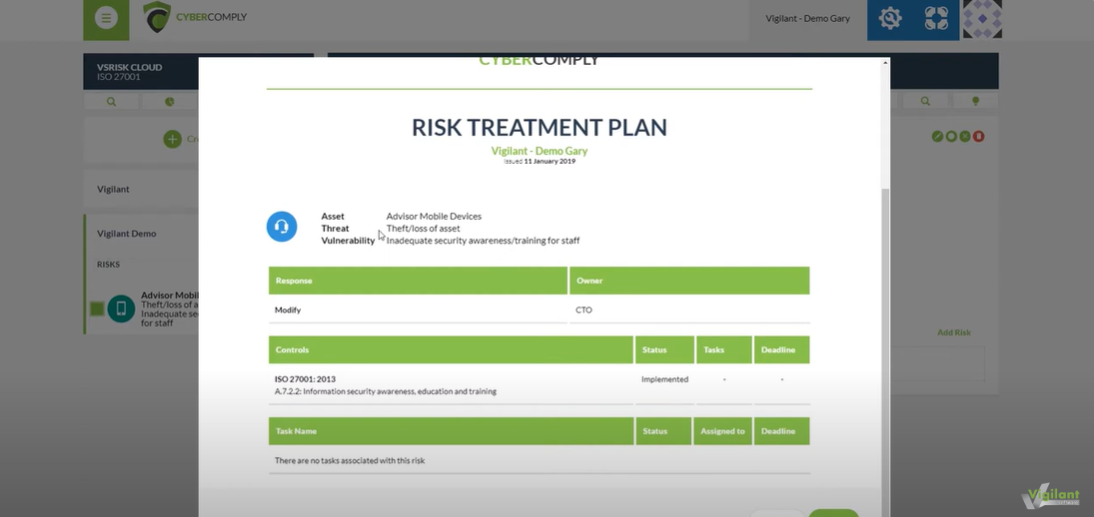Click the green plus Create icon
Viewport: 1094px width, 517px height.
(172, 139)
